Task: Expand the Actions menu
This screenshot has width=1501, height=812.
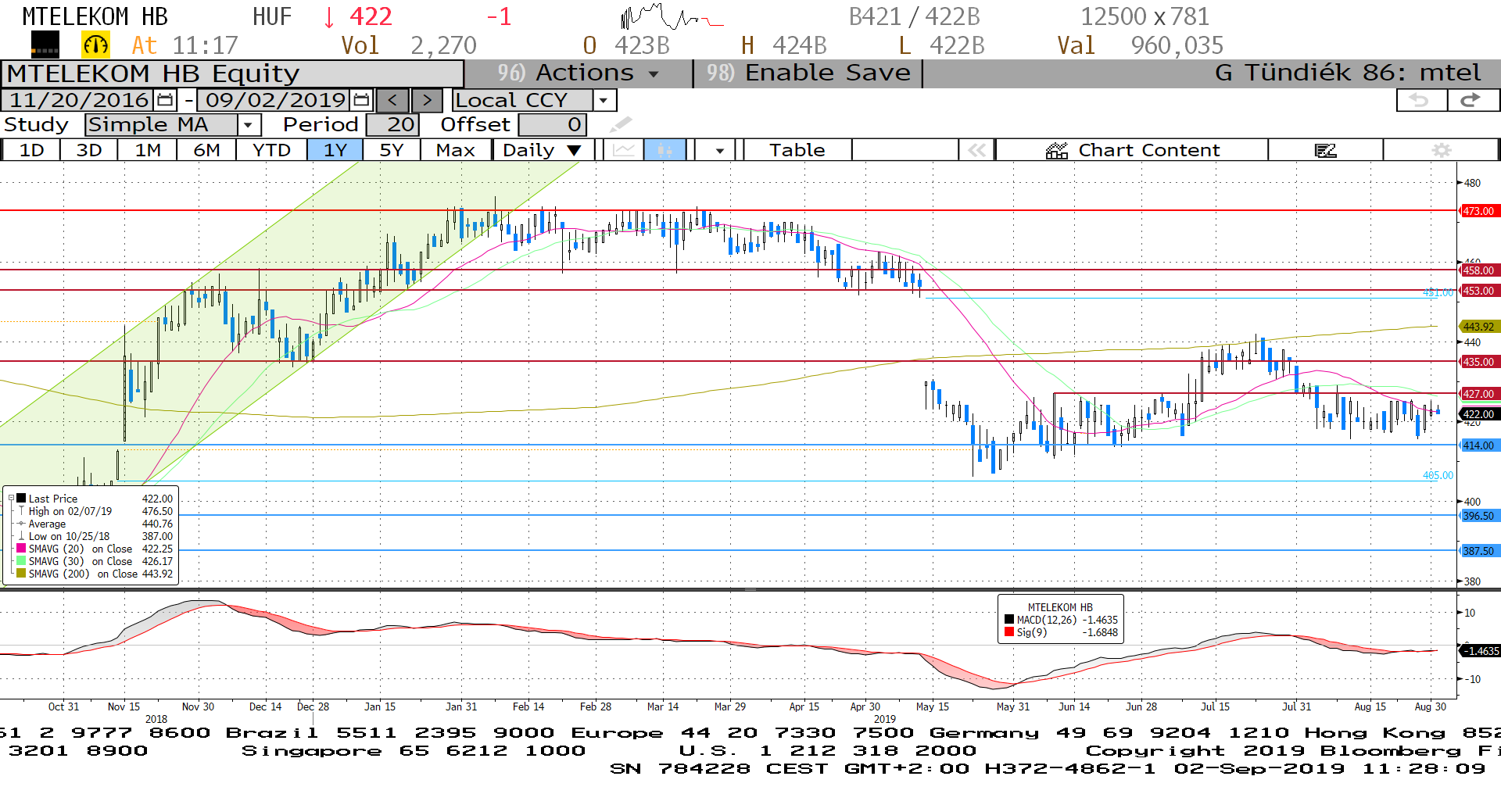Action: 579,73
